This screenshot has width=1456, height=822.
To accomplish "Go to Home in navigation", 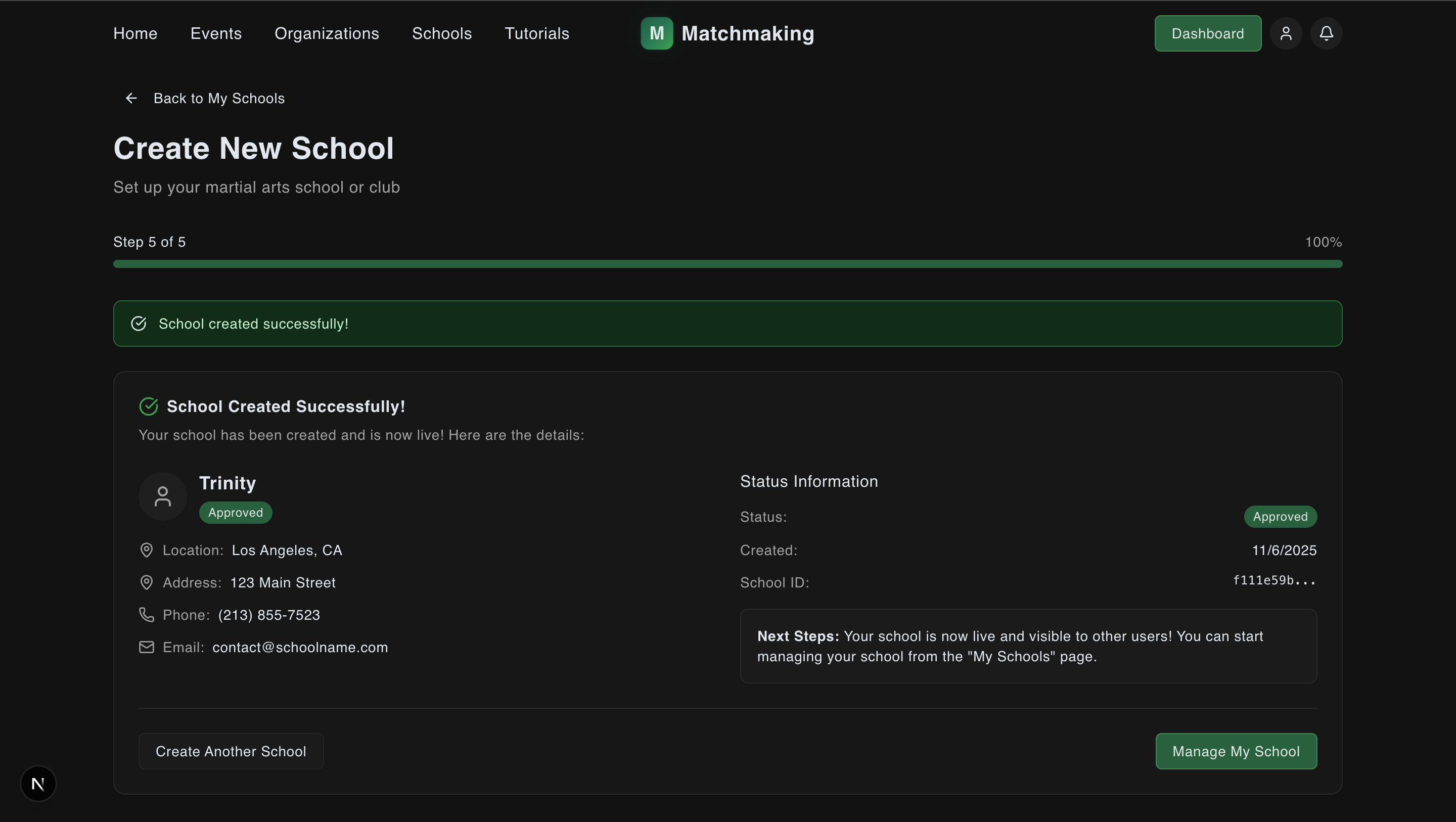I will coord(135,33).
